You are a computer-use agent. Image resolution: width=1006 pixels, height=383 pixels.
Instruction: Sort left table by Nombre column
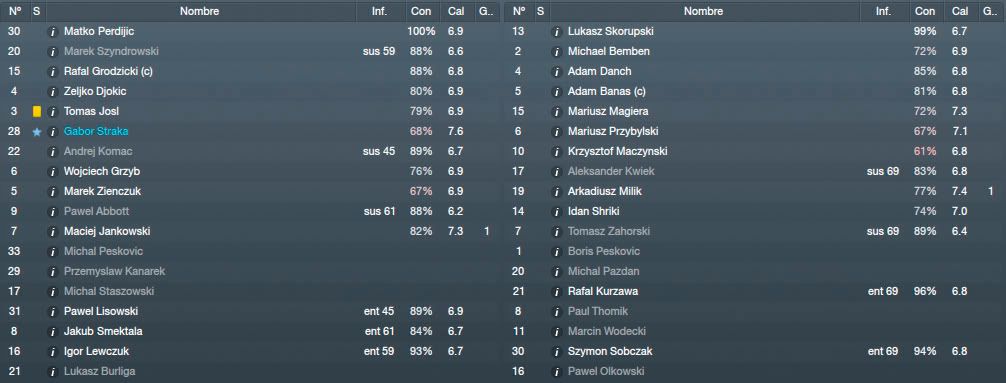[x=200, y=11]
